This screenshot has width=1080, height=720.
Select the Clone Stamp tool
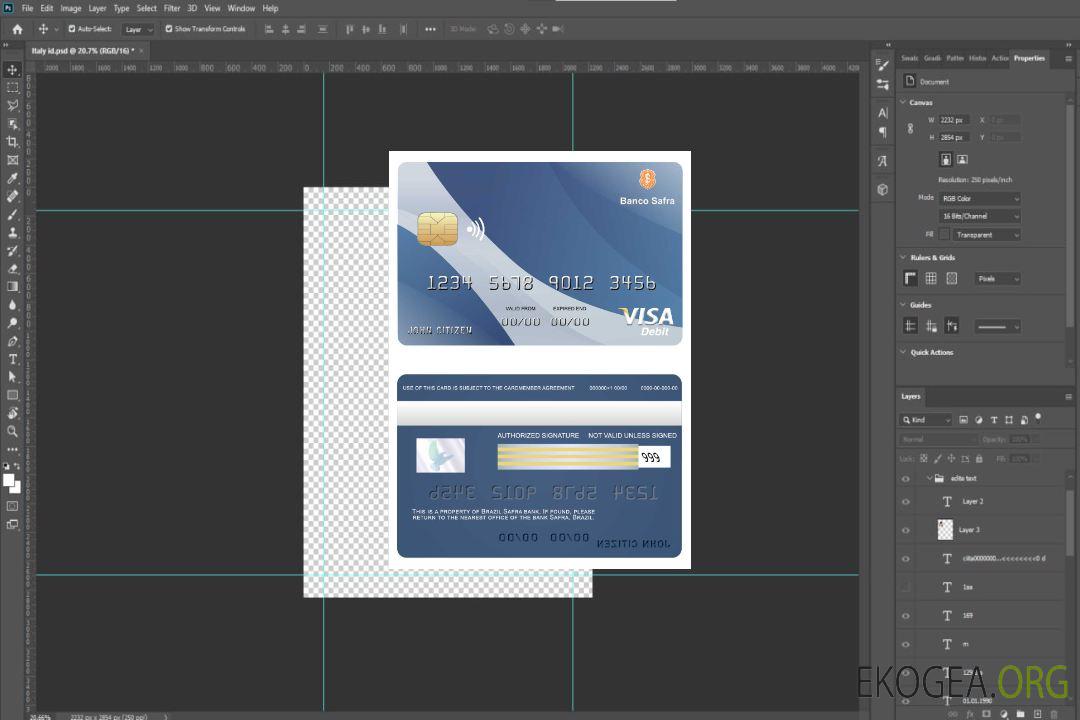point(12,232)
